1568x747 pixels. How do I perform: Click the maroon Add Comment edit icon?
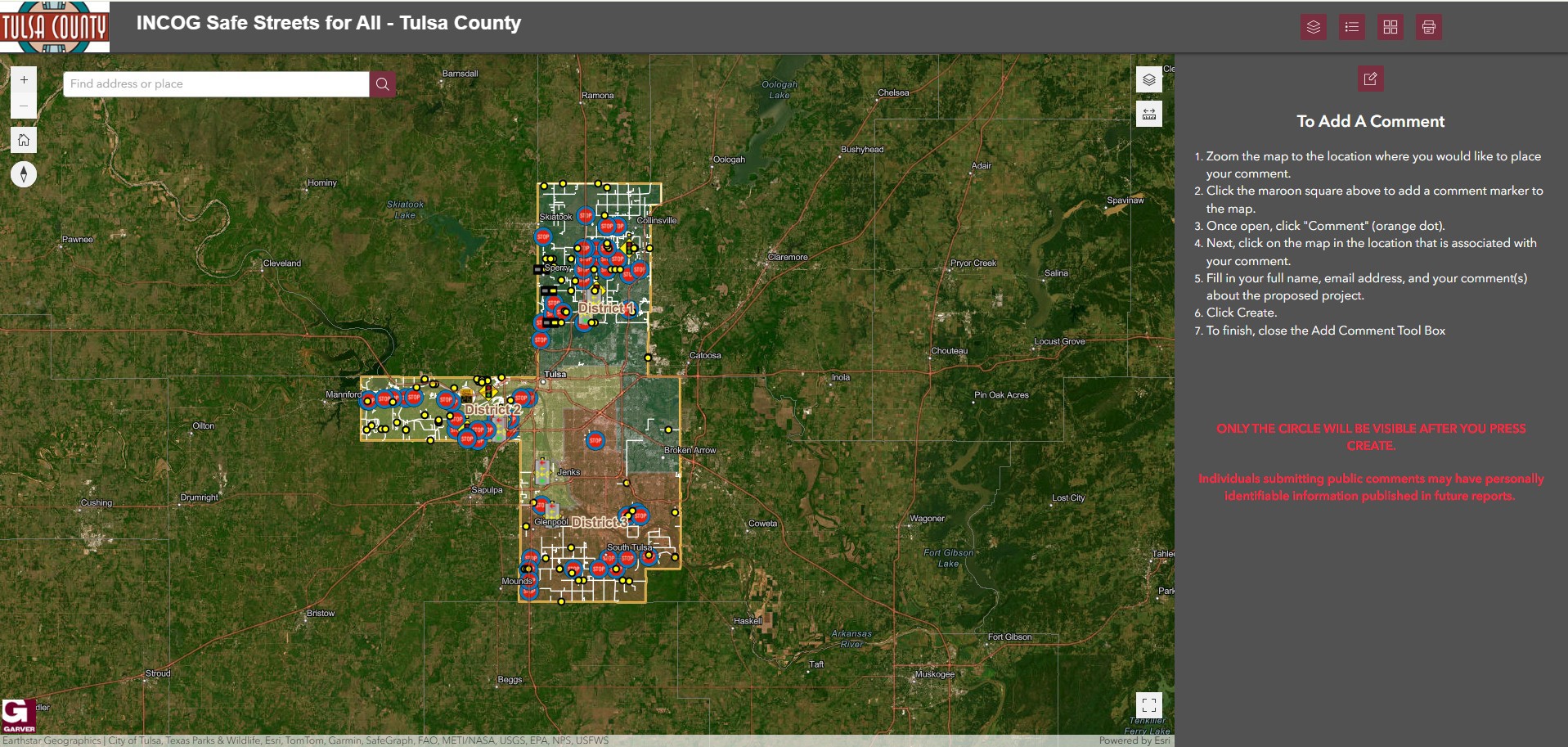pyautogui.click(x=1370, y=79)
